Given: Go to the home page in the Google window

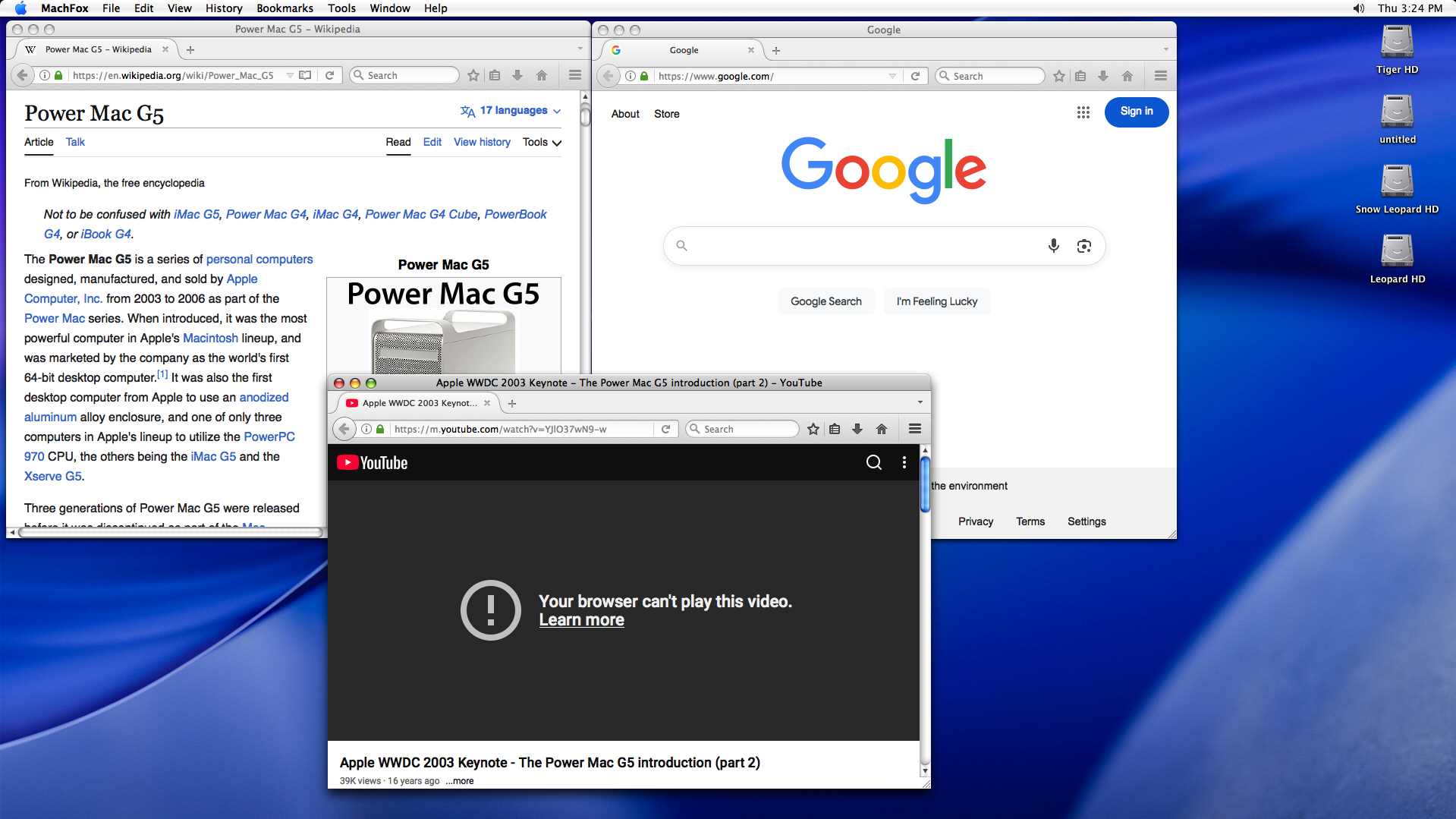Looking at the screenshot, I should pos(1127,76).
